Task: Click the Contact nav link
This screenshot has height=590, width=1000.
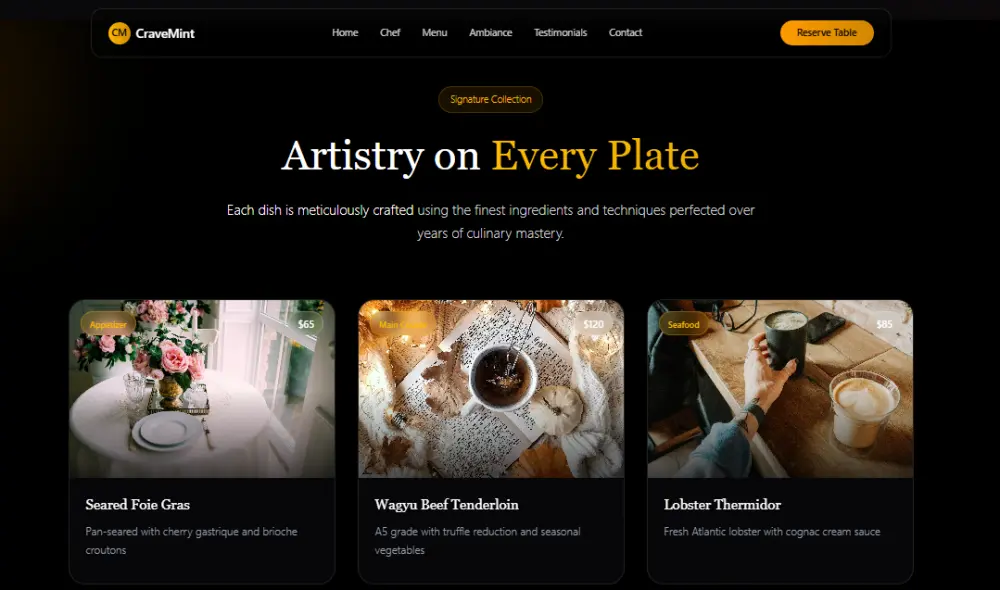Action: (x=625, y=33)
